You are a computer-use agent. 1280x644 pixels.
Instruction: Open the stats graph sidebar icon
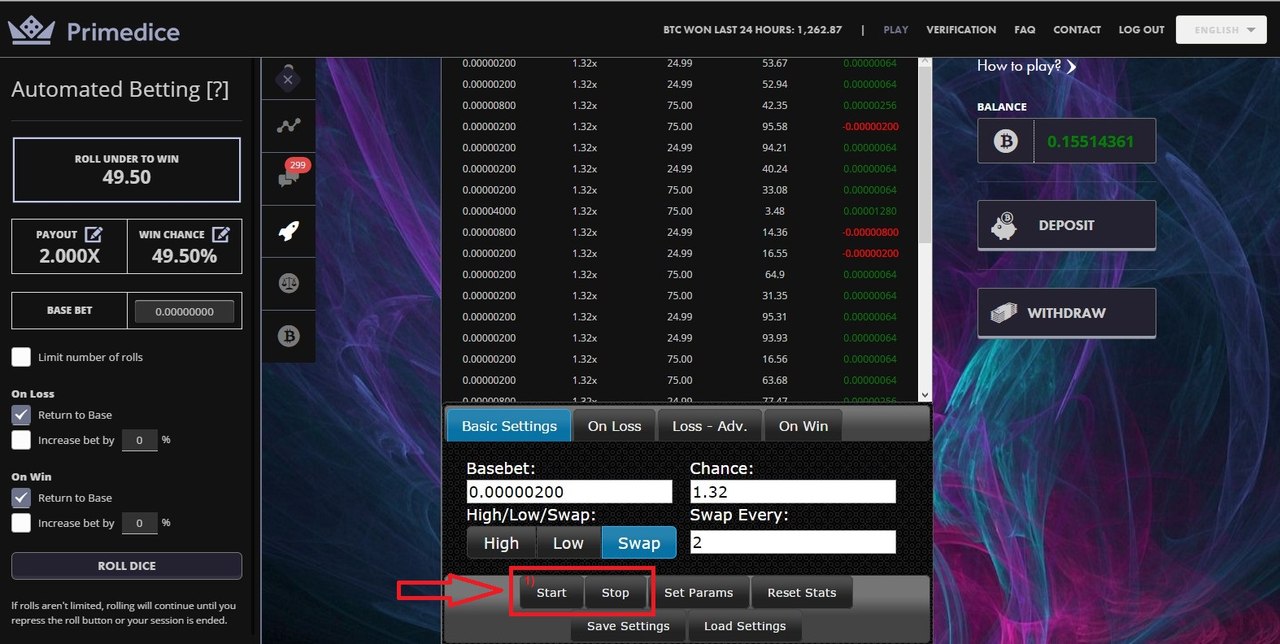pos(288,126)
